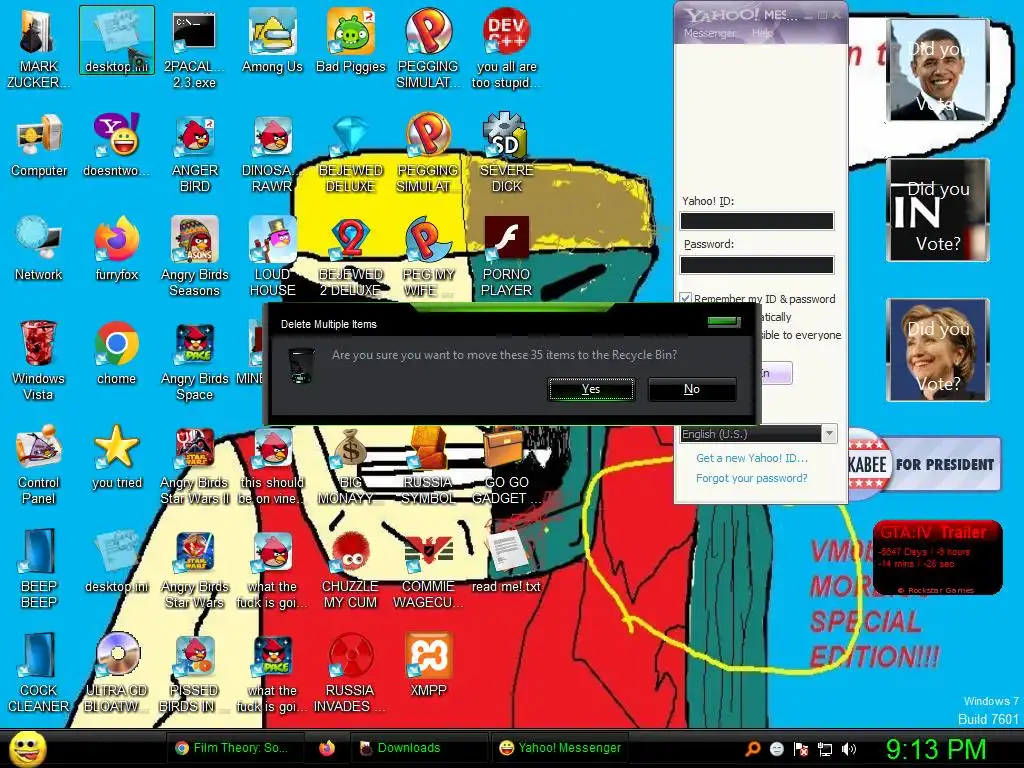Open the Hillary 'Did you Vote?' gadget
The height and width of the screenshot is (768, 1024).
pos(938,349)
